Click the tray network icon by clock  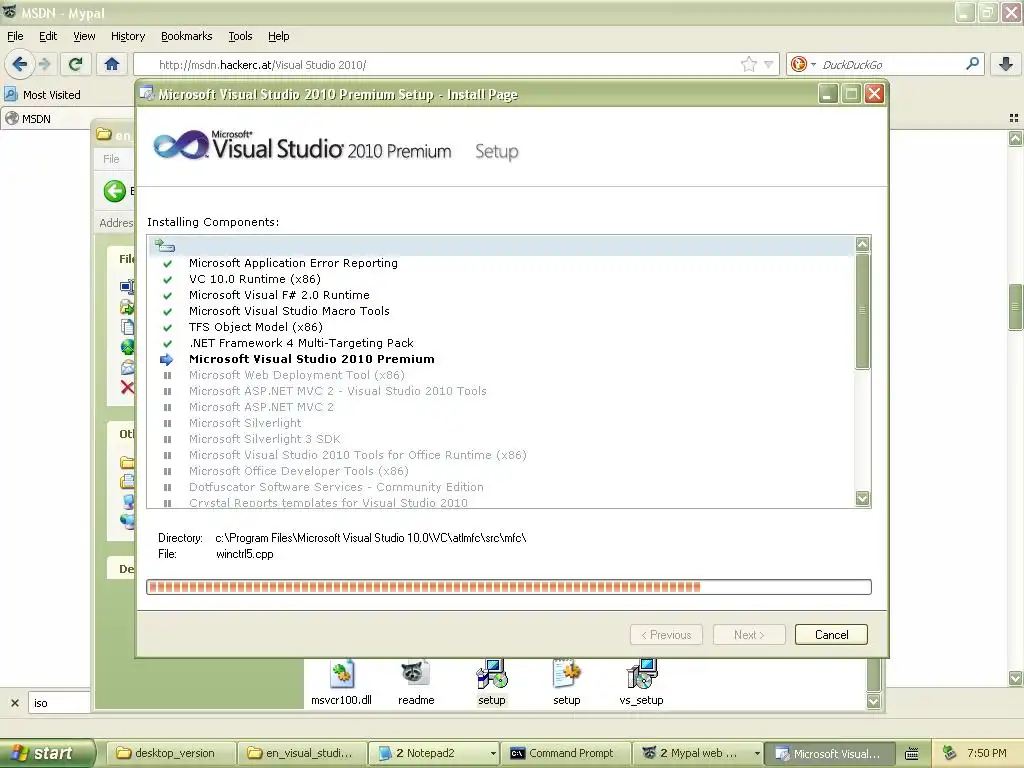coord(949,753)
